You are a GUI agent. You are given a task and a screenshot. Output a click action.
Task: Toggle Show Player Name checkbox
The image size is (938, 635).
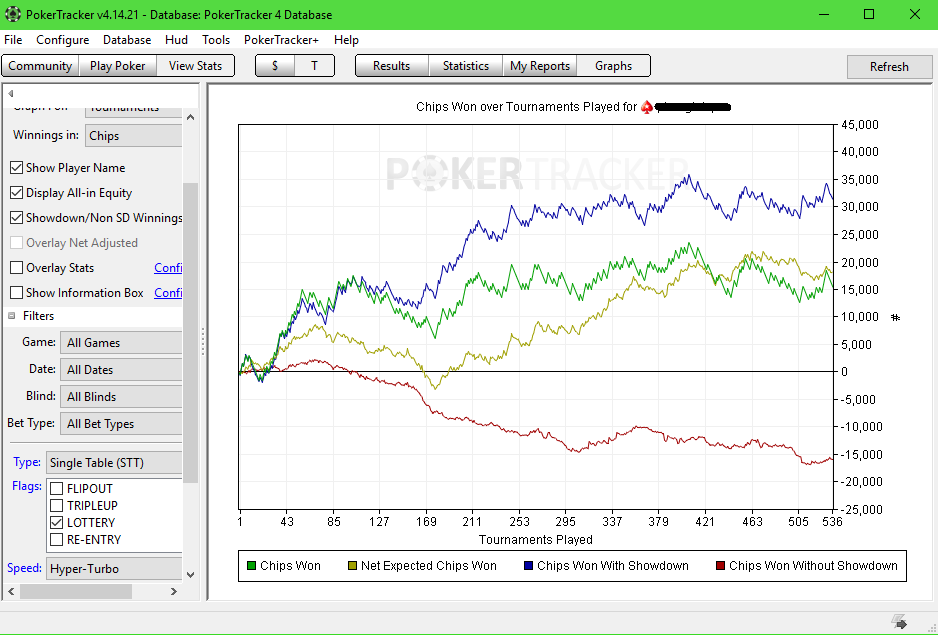pyautogui.click(x=17, y=168)
